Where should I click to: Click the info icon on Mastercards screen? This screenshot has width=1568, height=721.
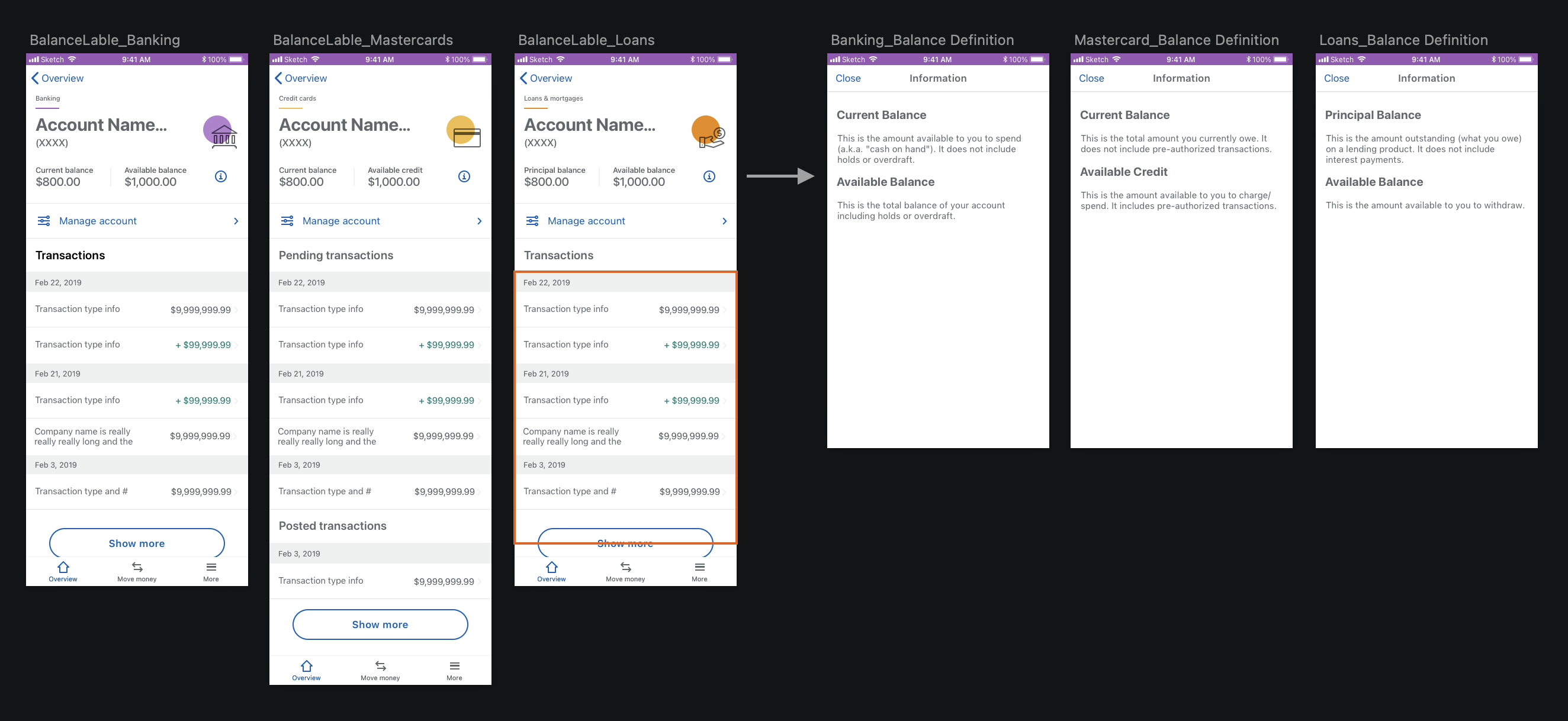coord(464,176)
